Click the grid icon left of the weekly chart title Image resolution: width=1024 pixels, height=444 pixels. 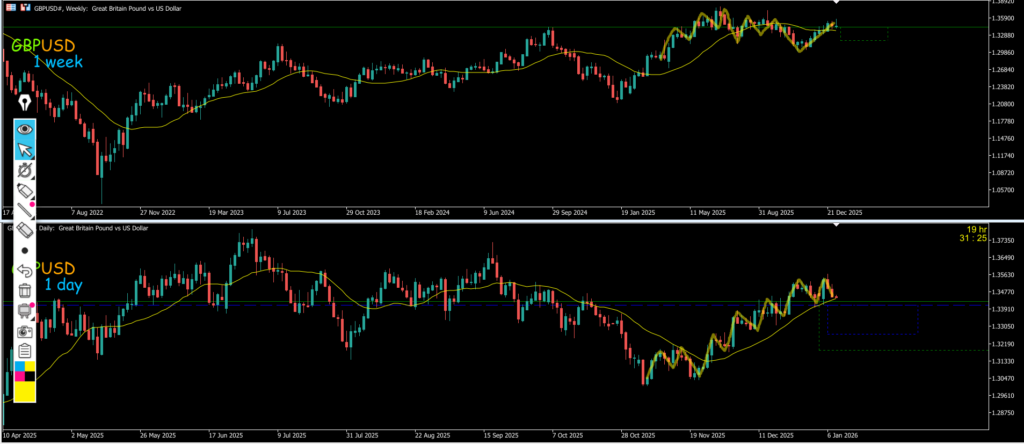[10, 7]
